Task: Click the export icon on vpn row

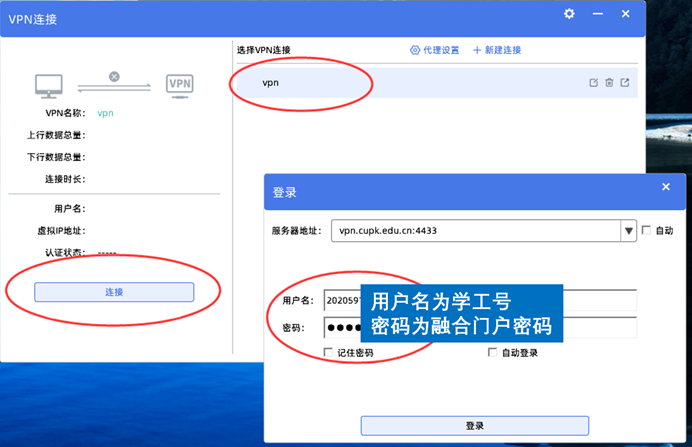Action: pos(625,83)
